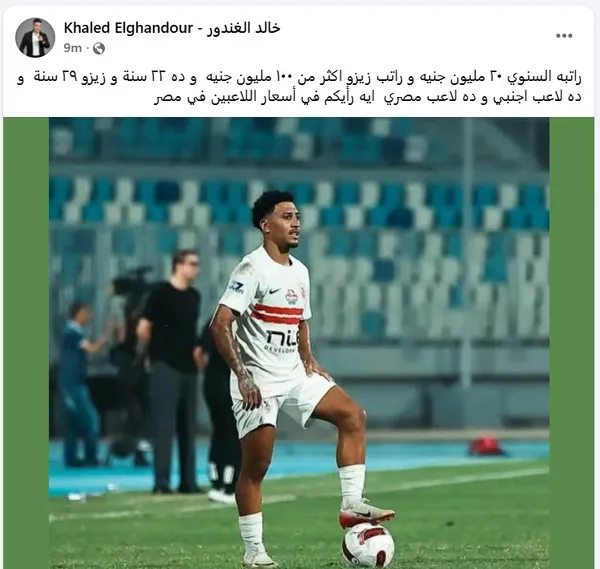
Task: Select the second line of Arabic post text
Action: (x=367, y=97)
